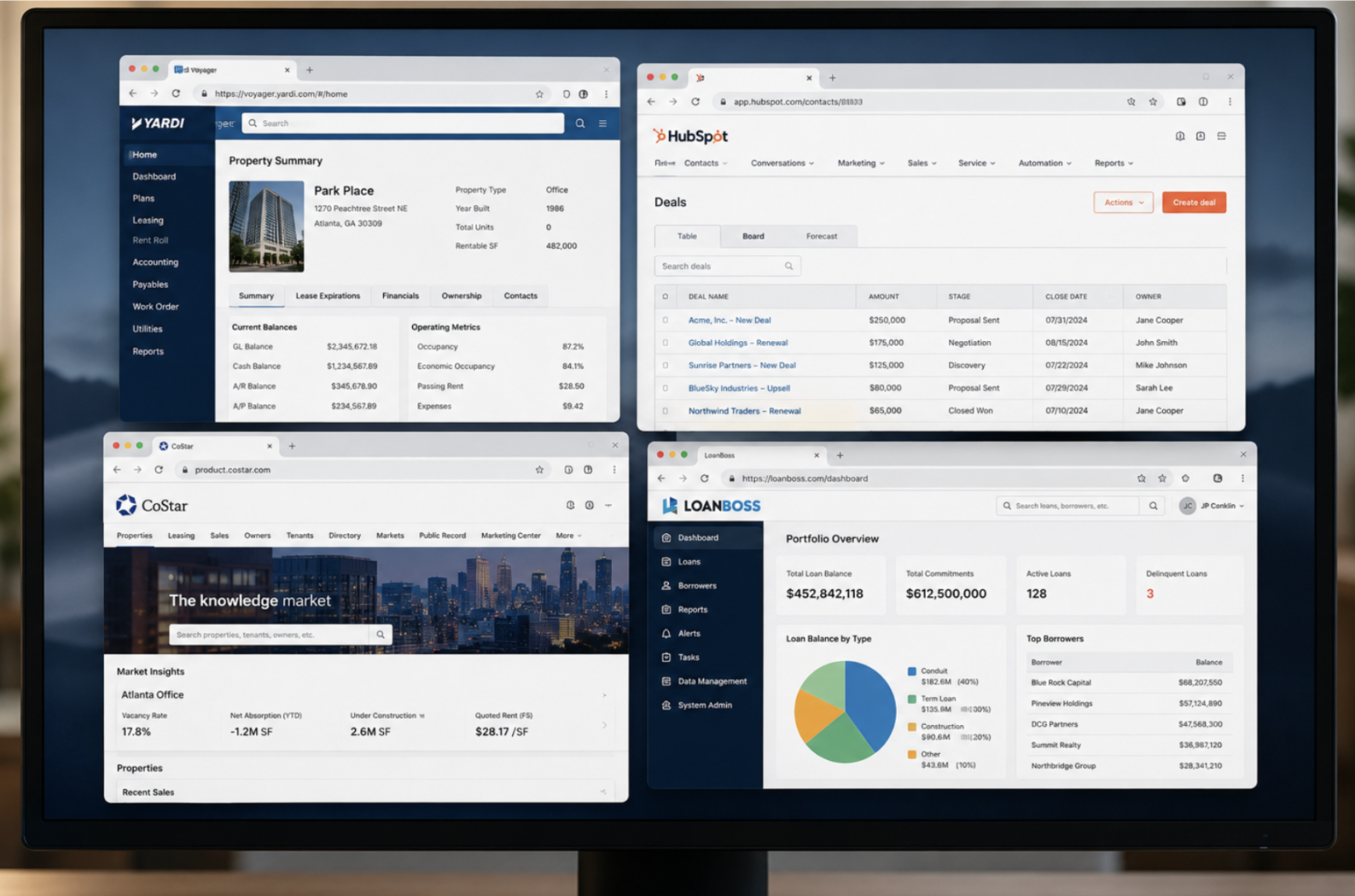Bookmark the Yardi Voyager page with the star

click(x=539, y=94)
